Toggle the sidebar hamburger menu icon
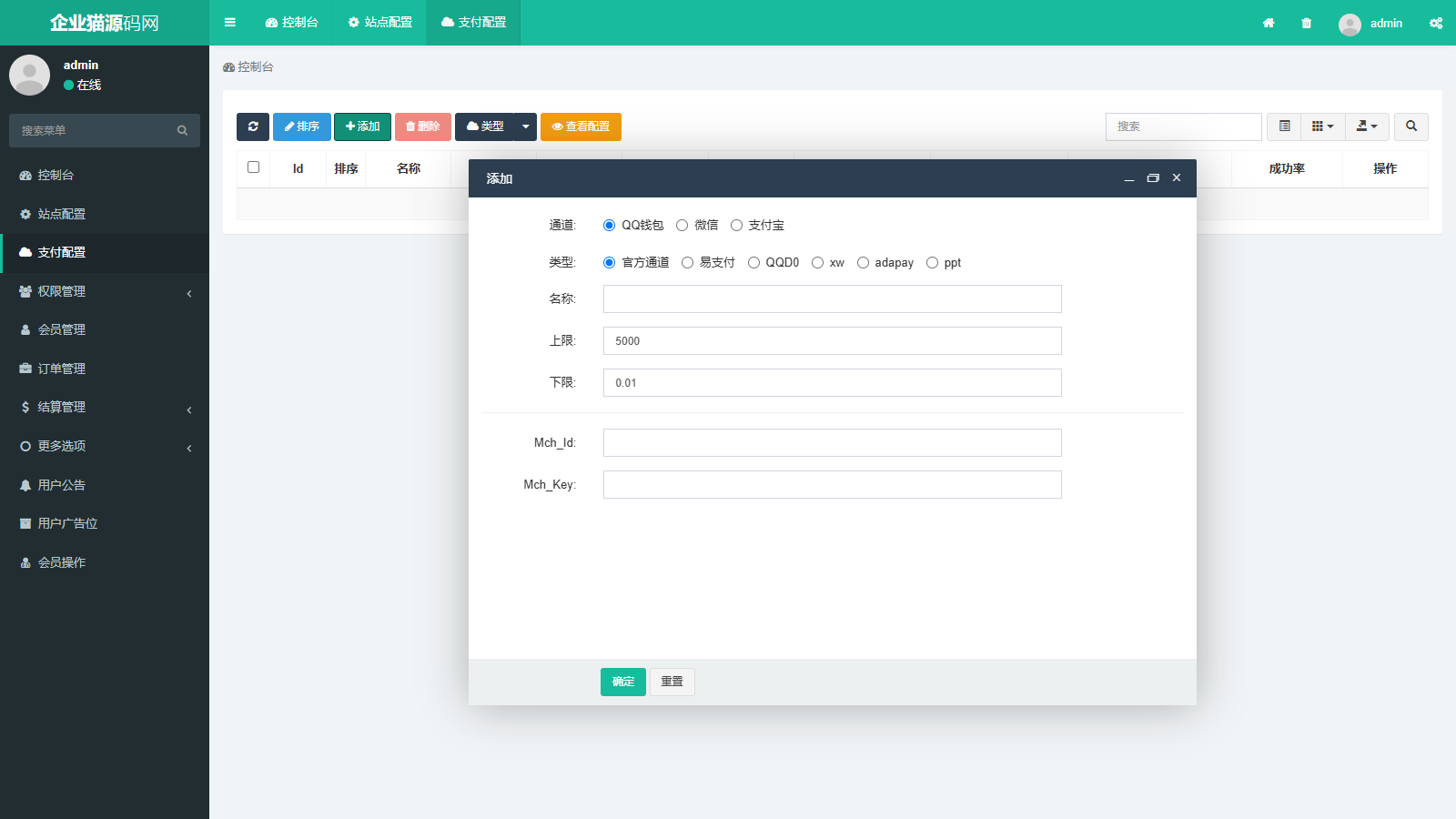 pyautogui.click(x=230, y=23)
